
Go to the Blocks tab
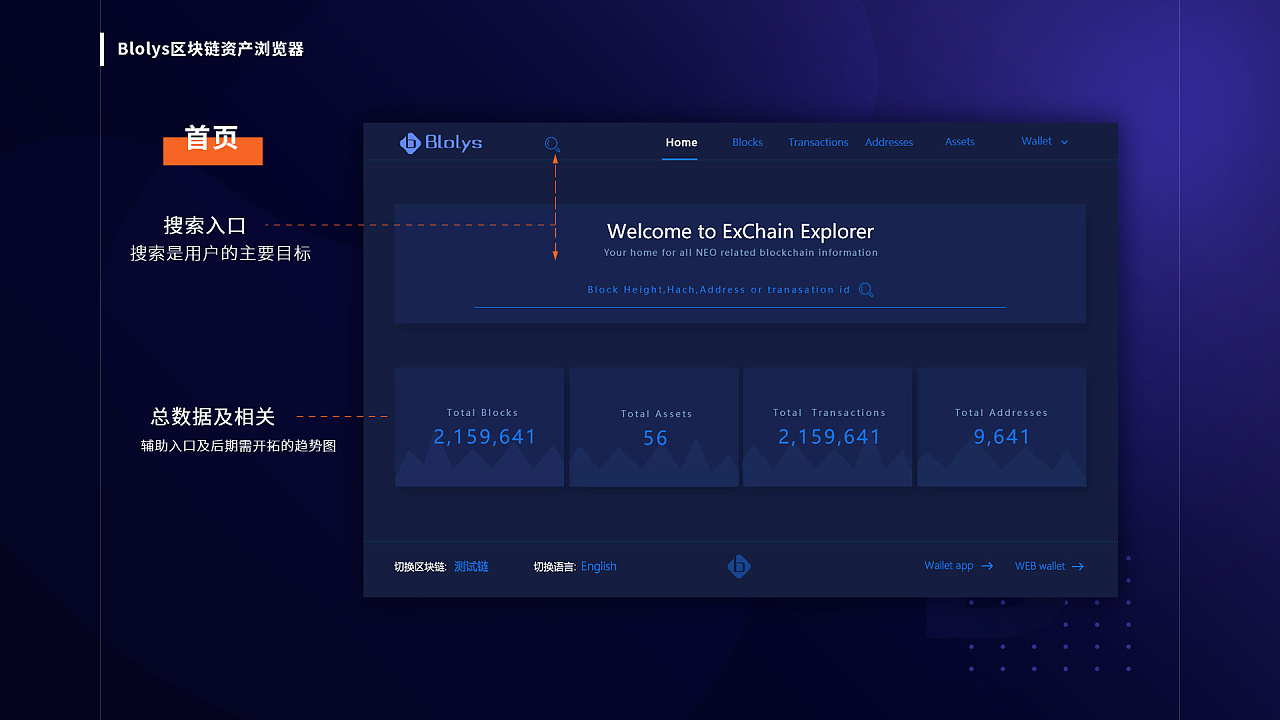[x=747, y=142]
